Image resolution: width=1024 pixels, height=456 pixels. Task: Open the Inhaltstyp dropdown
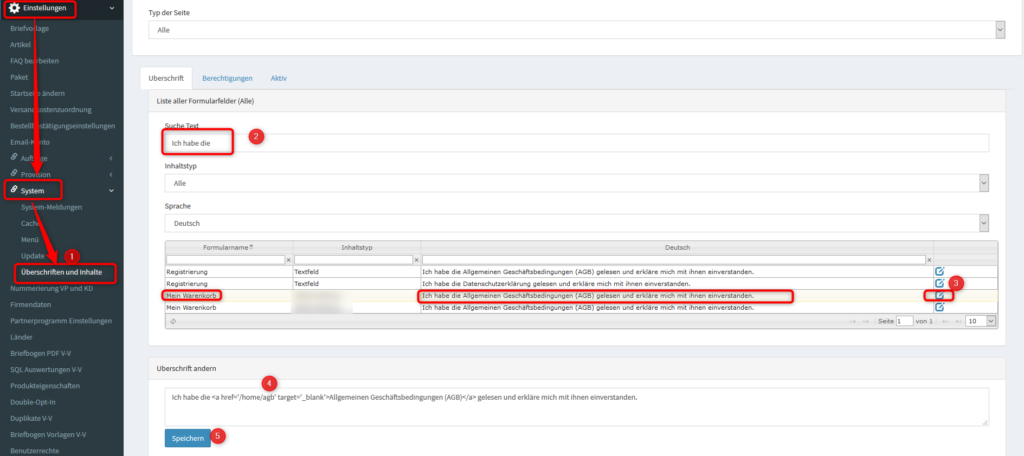(x=576, y=183)
